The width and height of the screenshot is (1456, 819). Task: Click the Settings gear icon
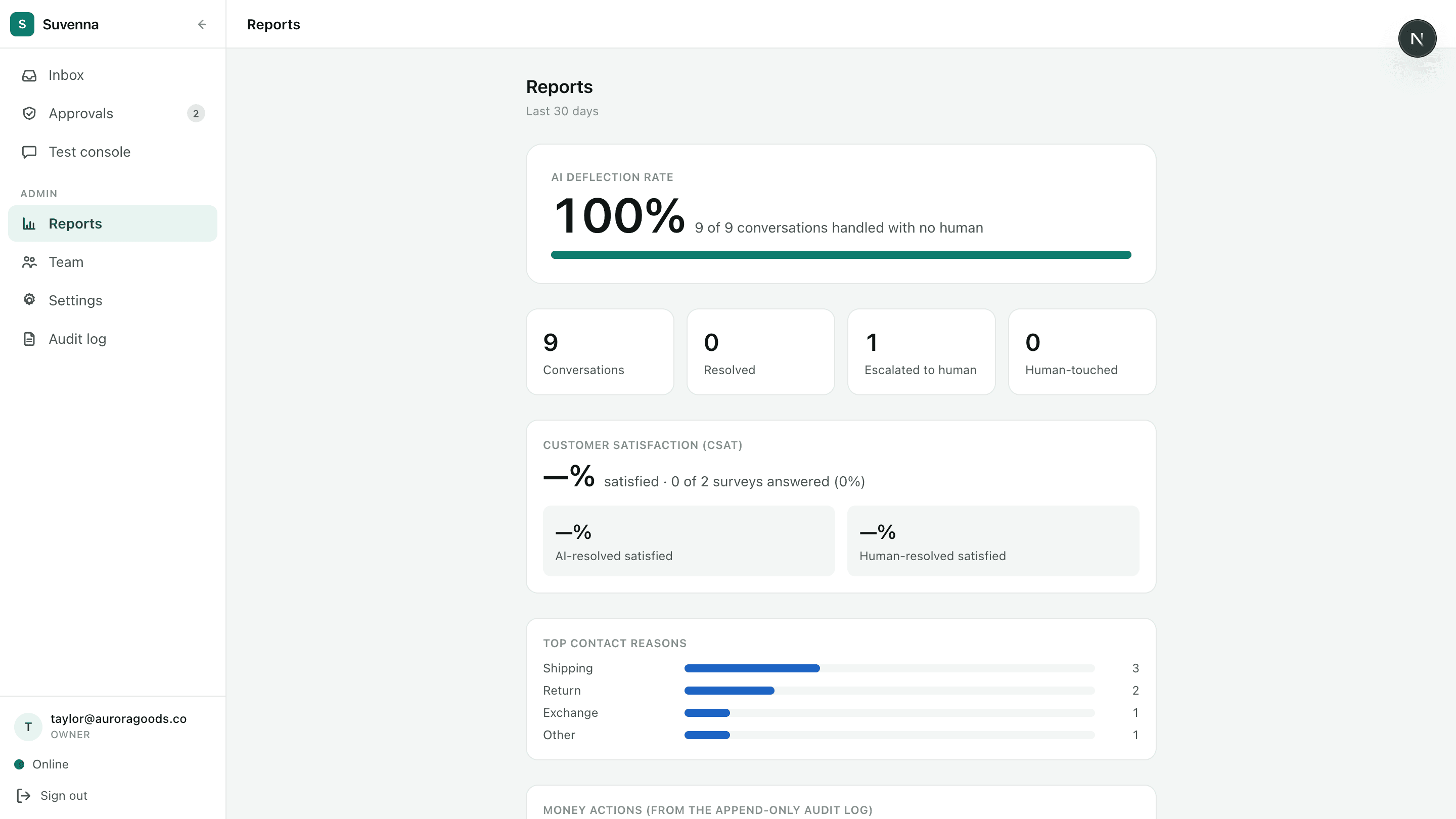(29, 300)
